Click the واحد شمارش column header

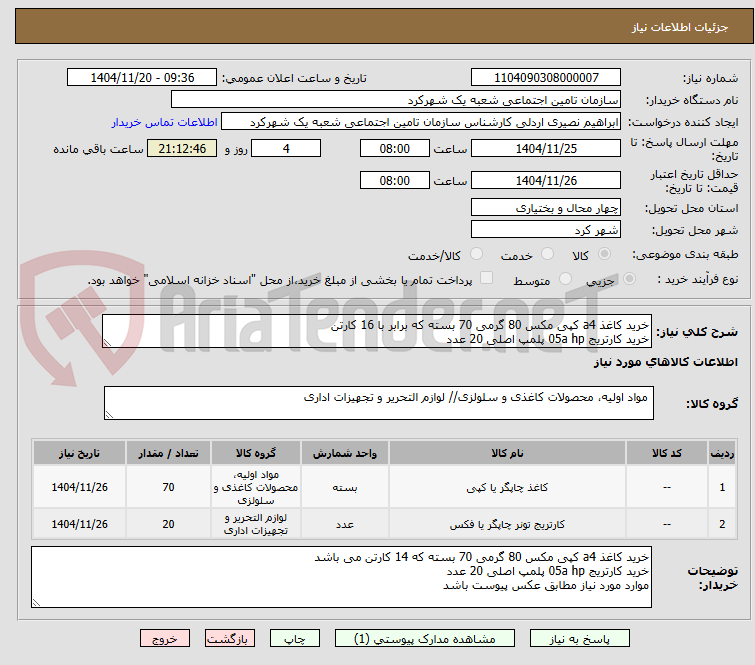[345, 453]
